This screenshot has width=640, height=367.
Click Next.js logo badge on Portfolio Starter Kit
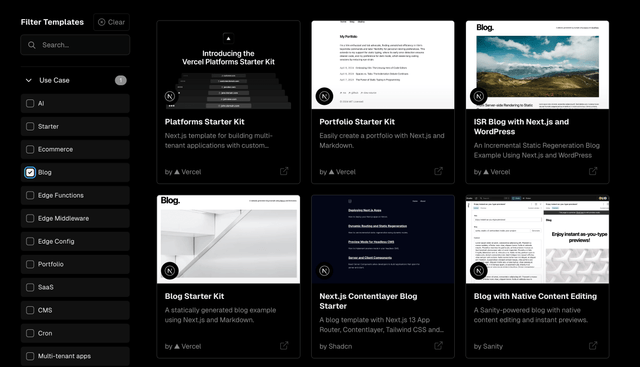pos(324,96)
